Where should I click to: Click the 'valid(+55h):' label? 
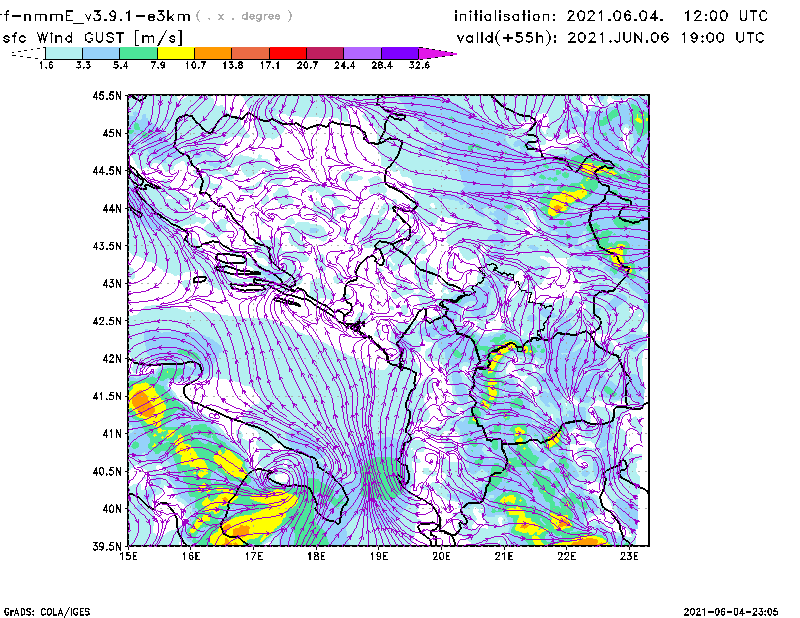pyautogui.click(x=507, y=38)
